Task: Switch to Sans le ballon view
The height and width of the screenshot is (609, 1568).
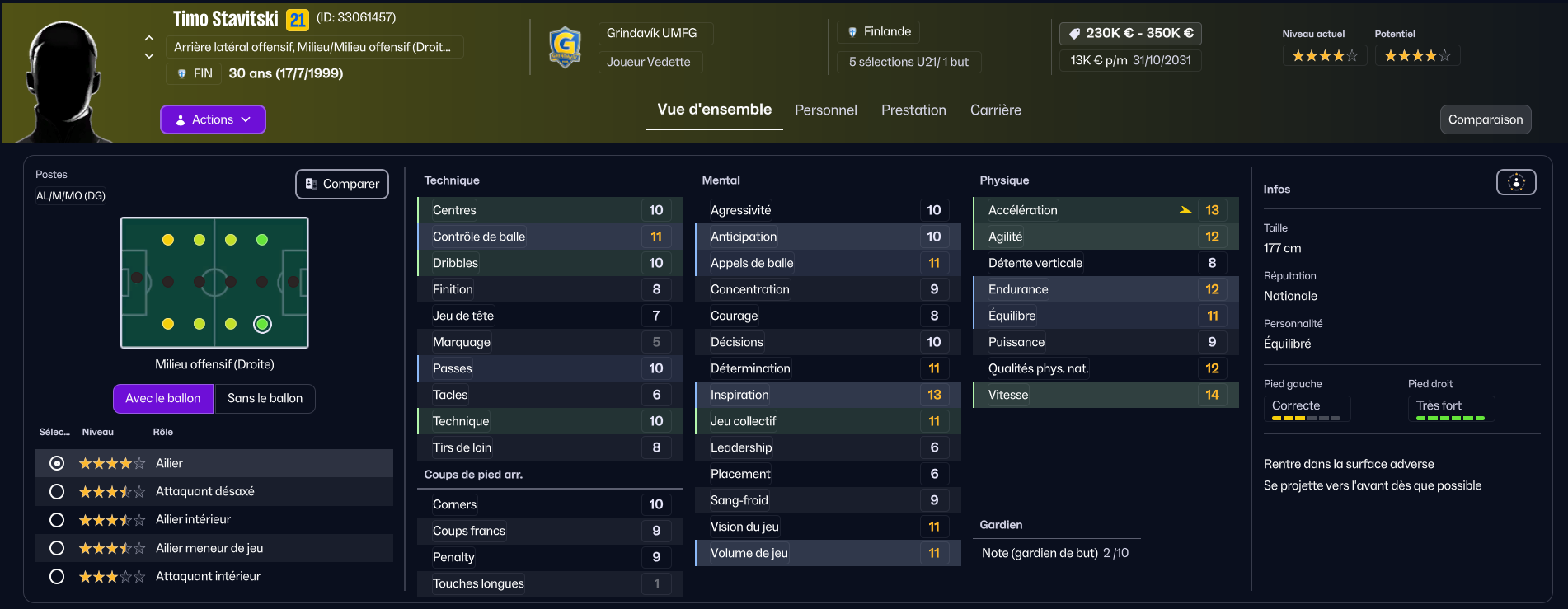Action: pyautogui.click(x=265, y=398)
